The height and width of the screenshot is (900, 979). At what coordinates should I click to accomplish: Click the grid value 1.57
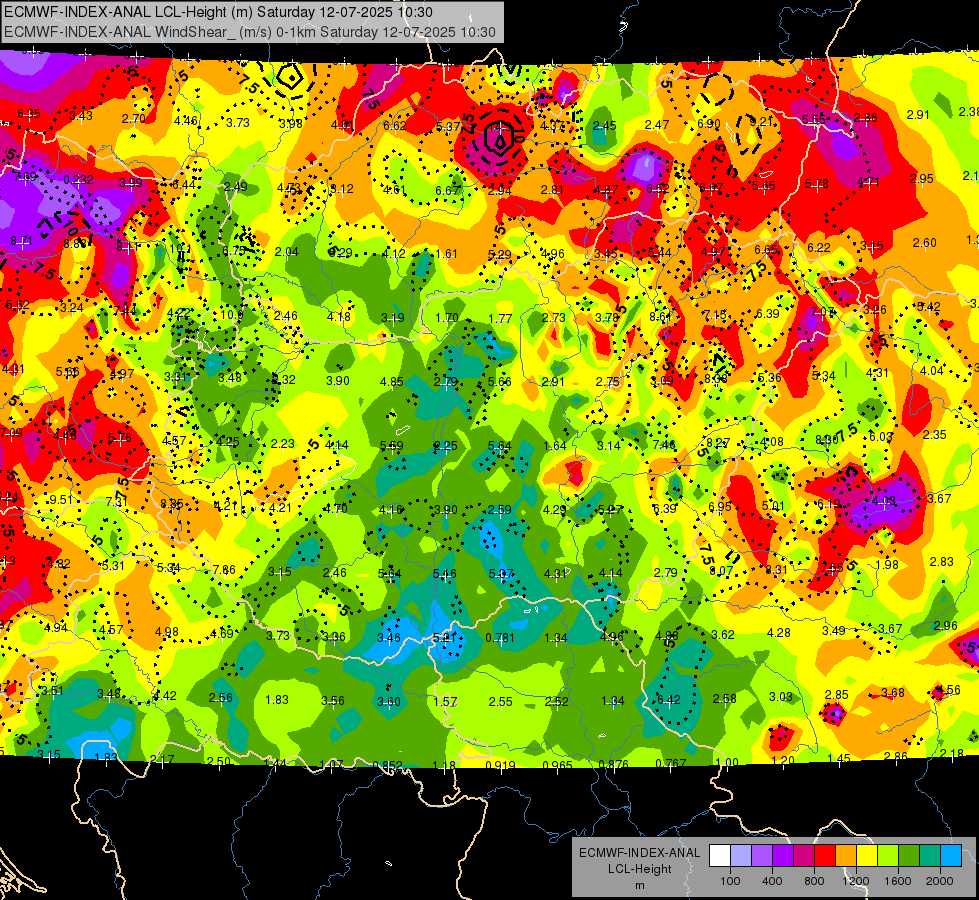445,701
